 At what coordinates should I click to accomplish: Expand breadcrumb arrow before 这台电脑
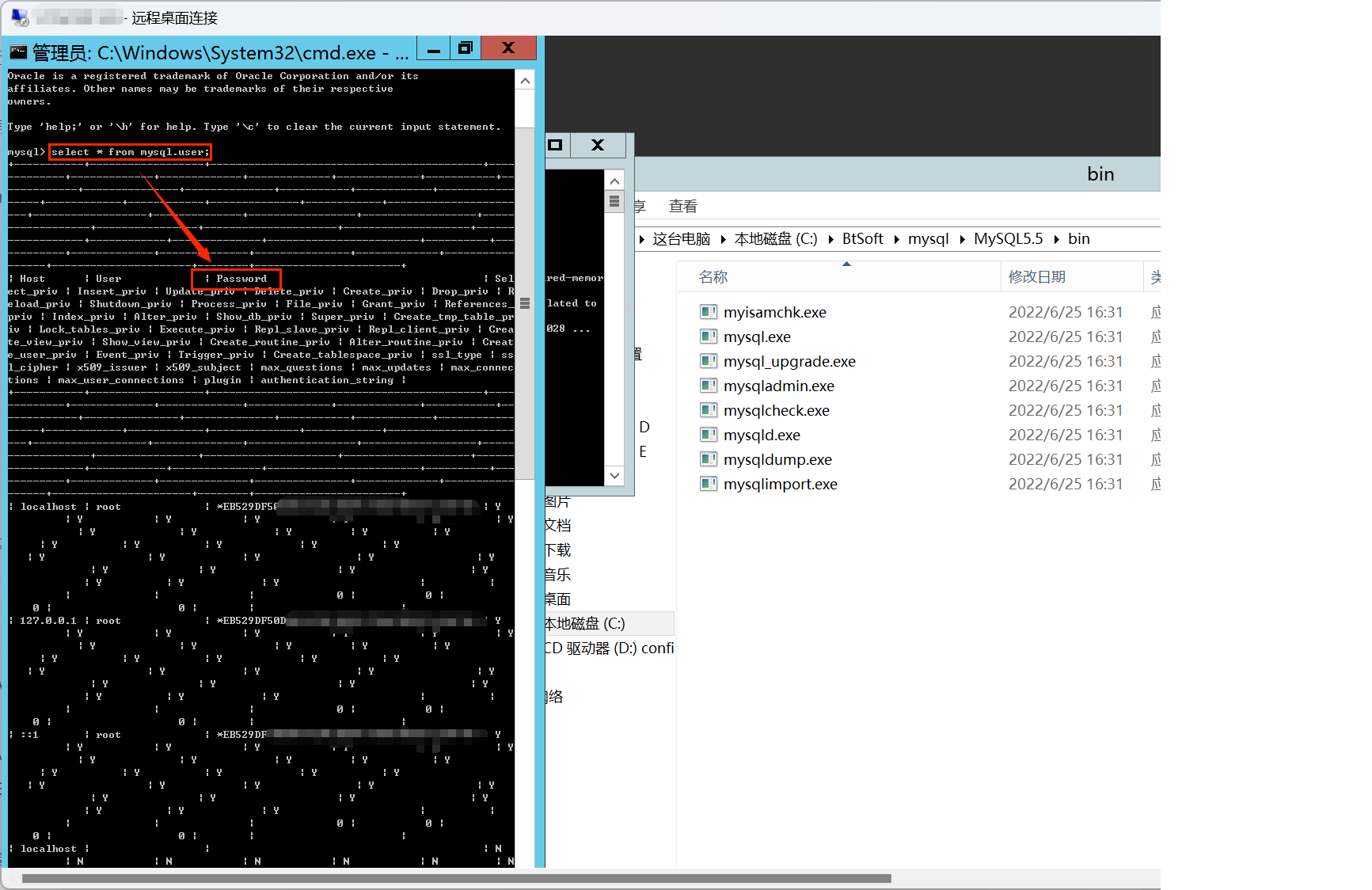click(x=642, y=239)
